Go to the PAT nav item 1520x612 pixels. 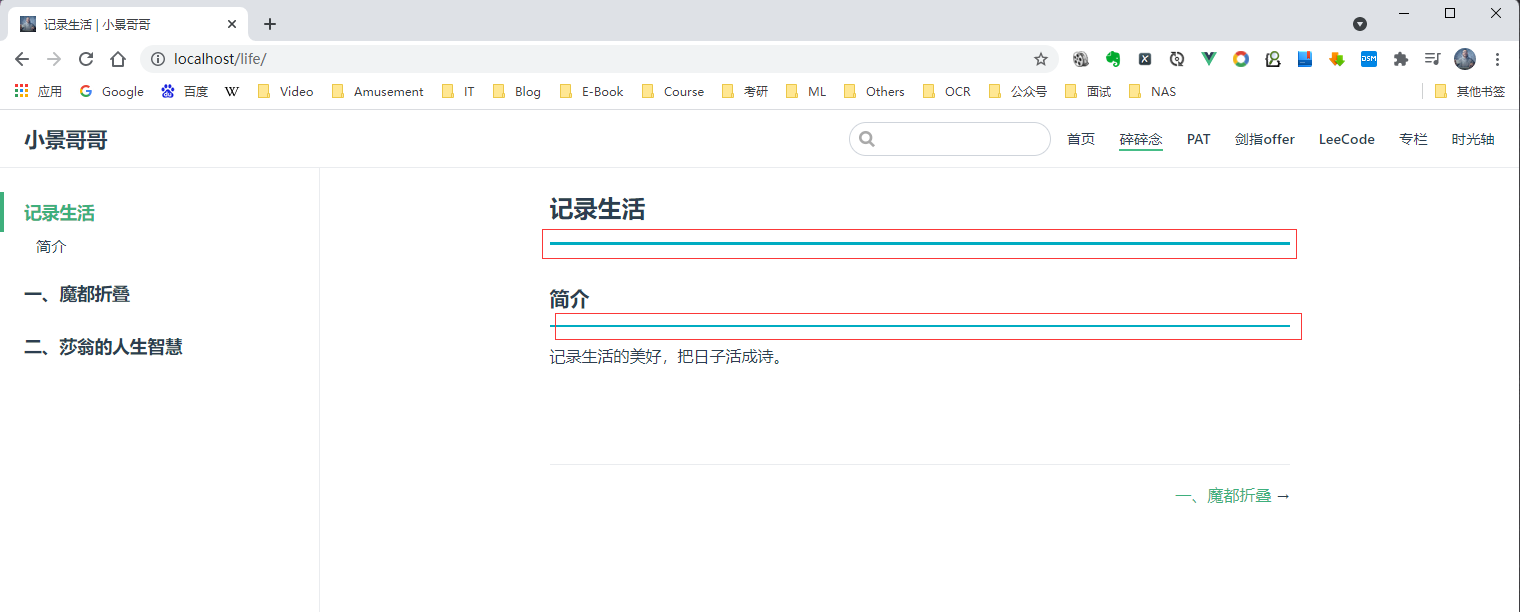click(x=1198, y=139)
